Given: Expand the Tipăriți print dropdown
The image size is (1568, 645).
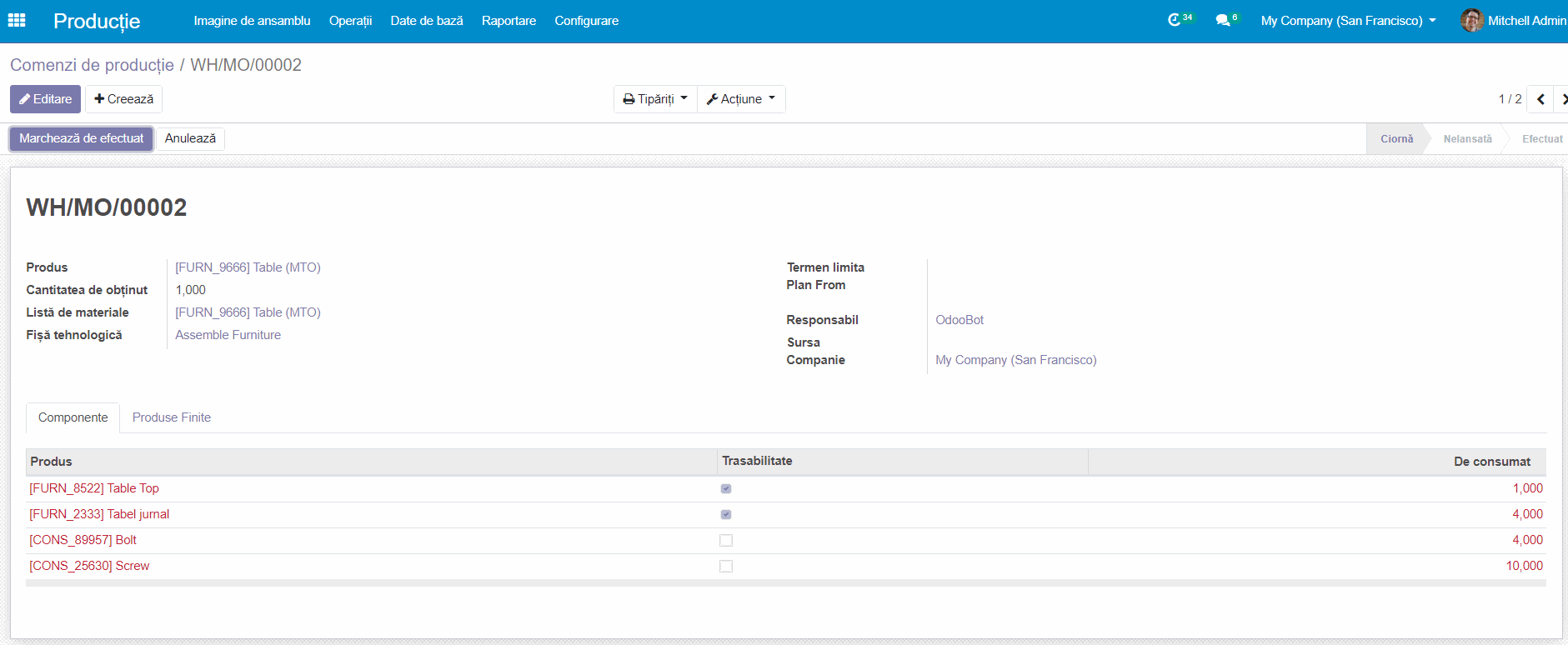Looking at the screenshot, I should (x=655, y=99).
